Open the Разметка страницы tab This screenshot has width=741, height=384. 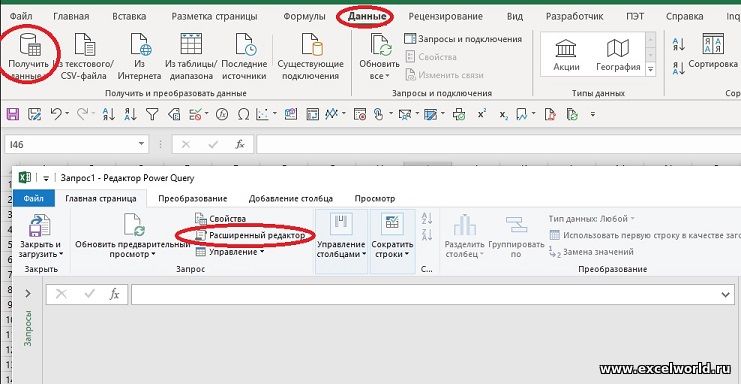point(214,16)
